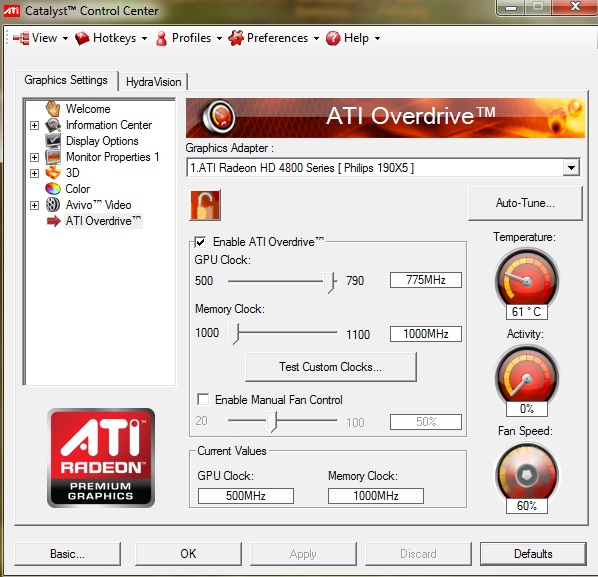Enable Manual Fan Control checkbox
Screen dimensions: 598x577
[203, 399]
